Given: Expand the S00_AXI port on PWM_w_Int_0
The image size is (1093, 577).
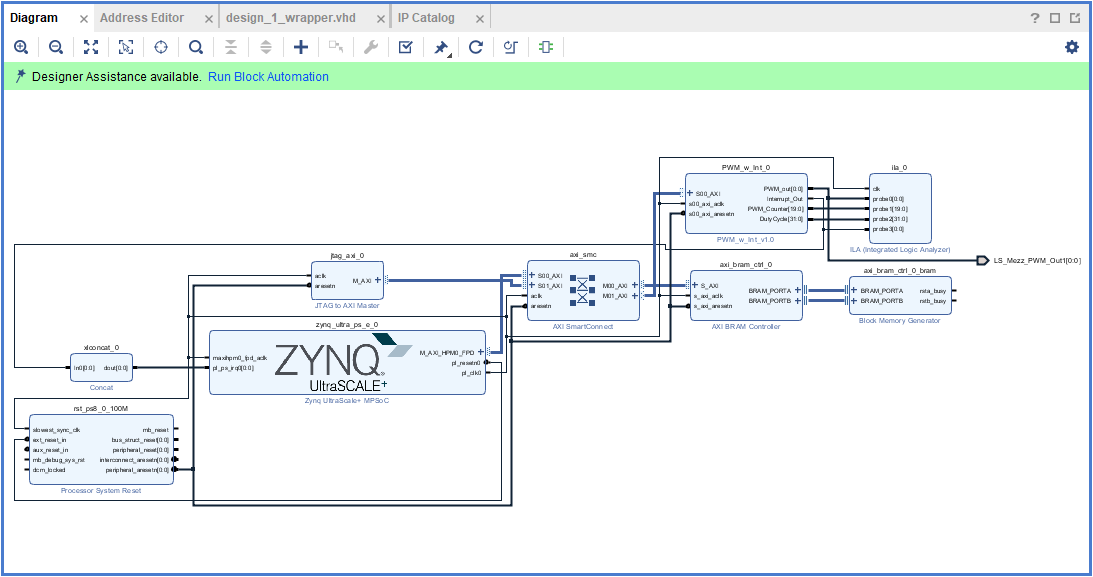Looking at the screenshot, I should click(x=690, y=193).
